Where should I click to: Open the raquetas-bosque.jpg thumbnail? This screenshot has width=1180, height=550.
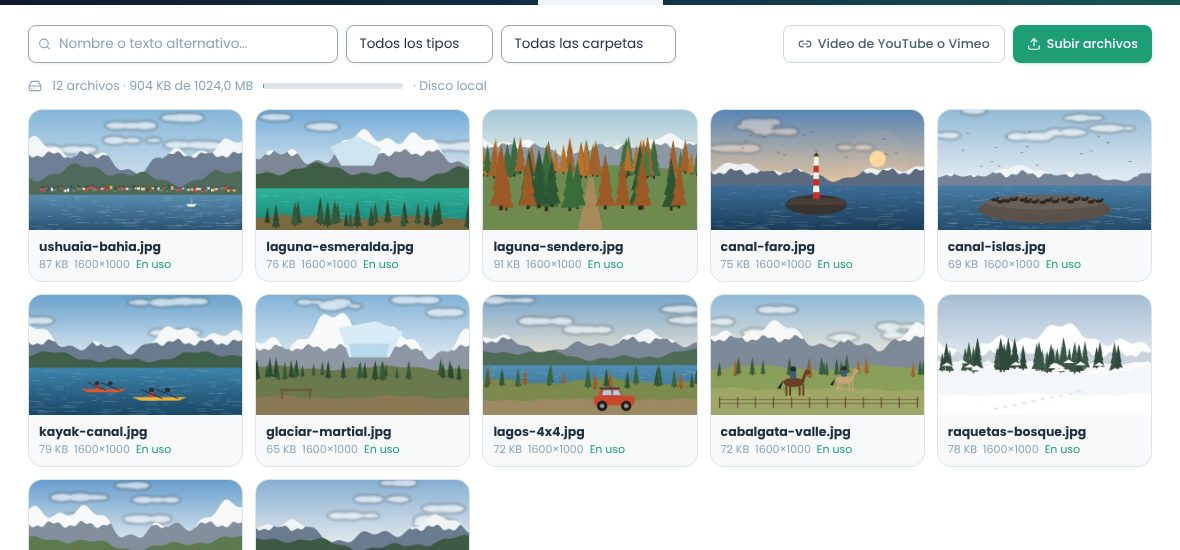[1044, 355]
